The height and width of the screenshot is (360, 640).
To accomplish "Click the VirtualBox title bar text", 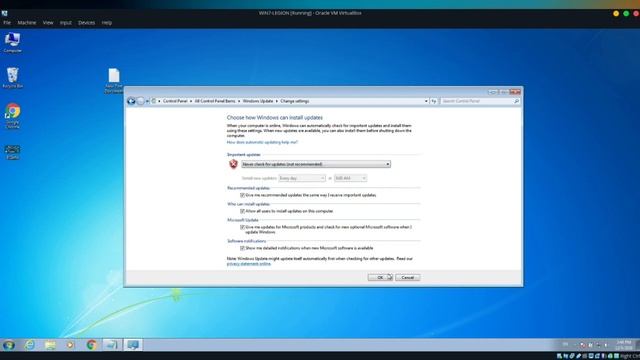I will click(310, 13).
